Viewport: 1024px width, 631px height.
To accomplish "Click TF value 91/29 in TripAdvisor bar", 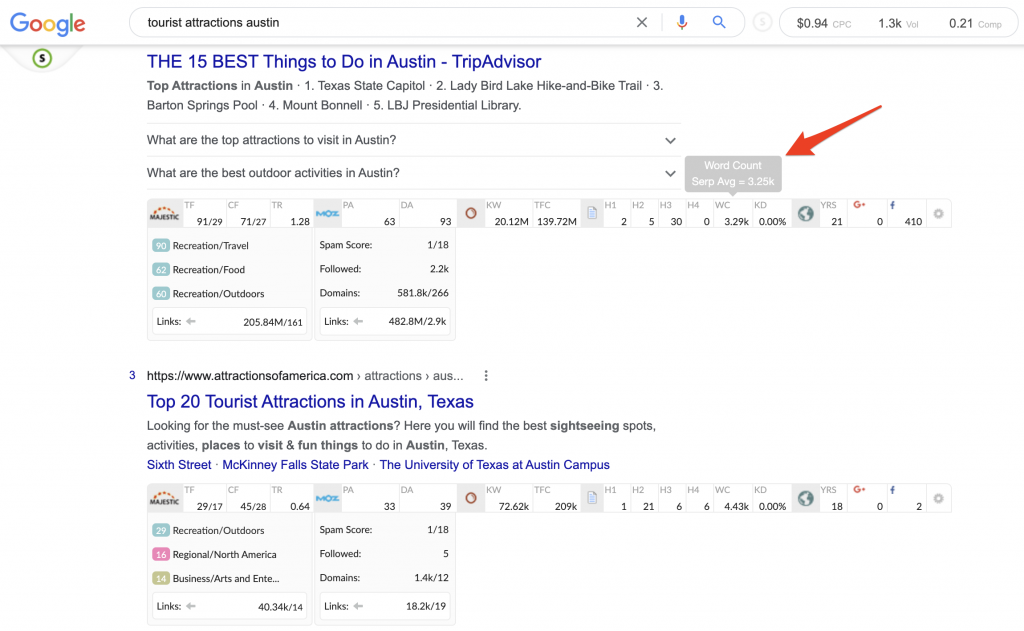I will [209, 221].
